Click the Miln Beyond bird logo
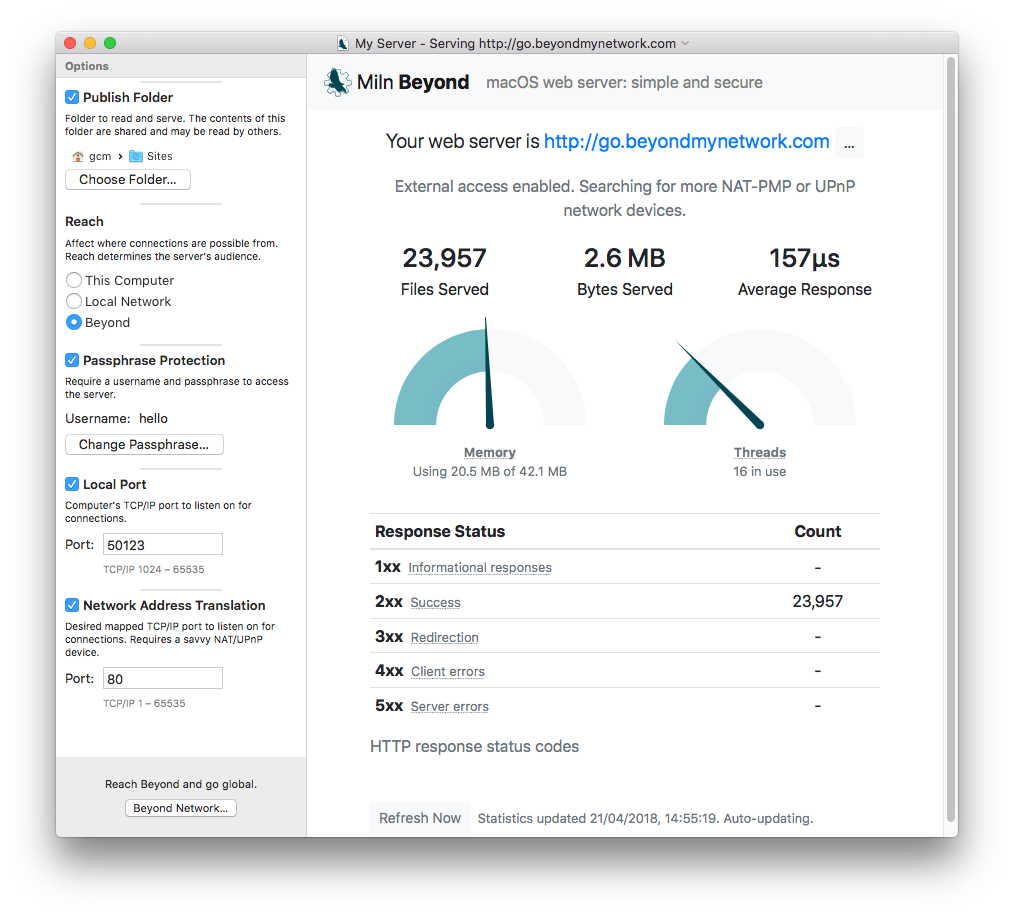This screenshot has width=1014, height=917. pyautogui.click(x=337, y=82)
